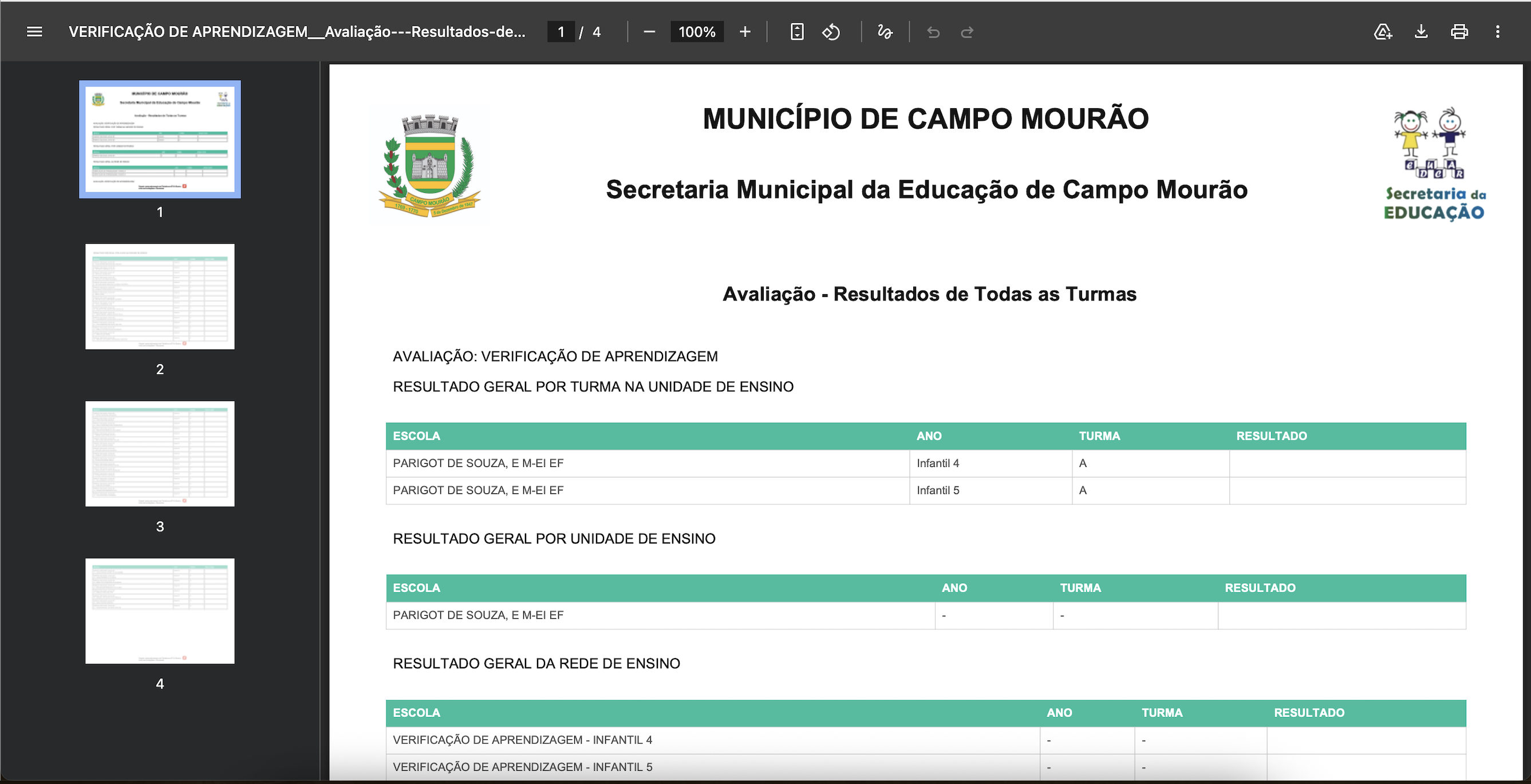Jump to page 3 thumbnail

pos(160,454)
